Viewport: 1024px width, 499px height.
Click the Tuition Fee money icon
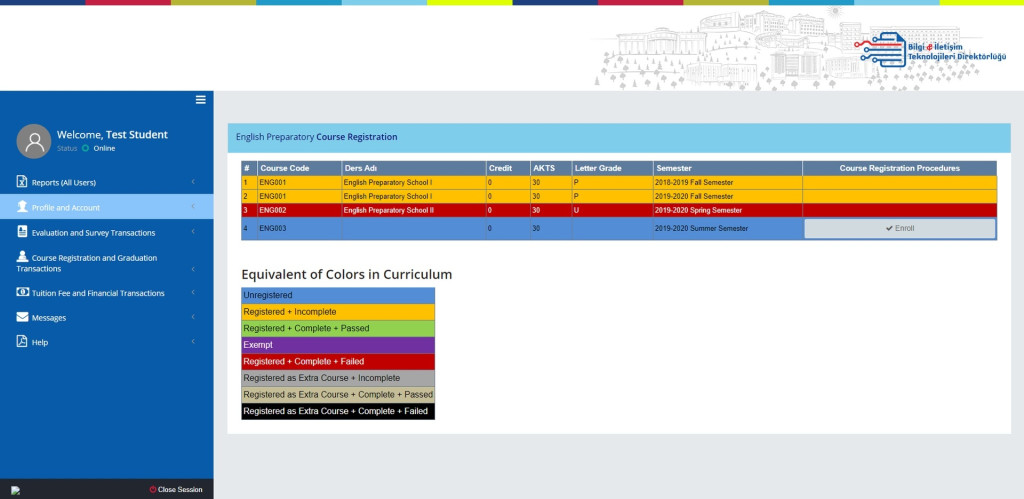point(22,293)
